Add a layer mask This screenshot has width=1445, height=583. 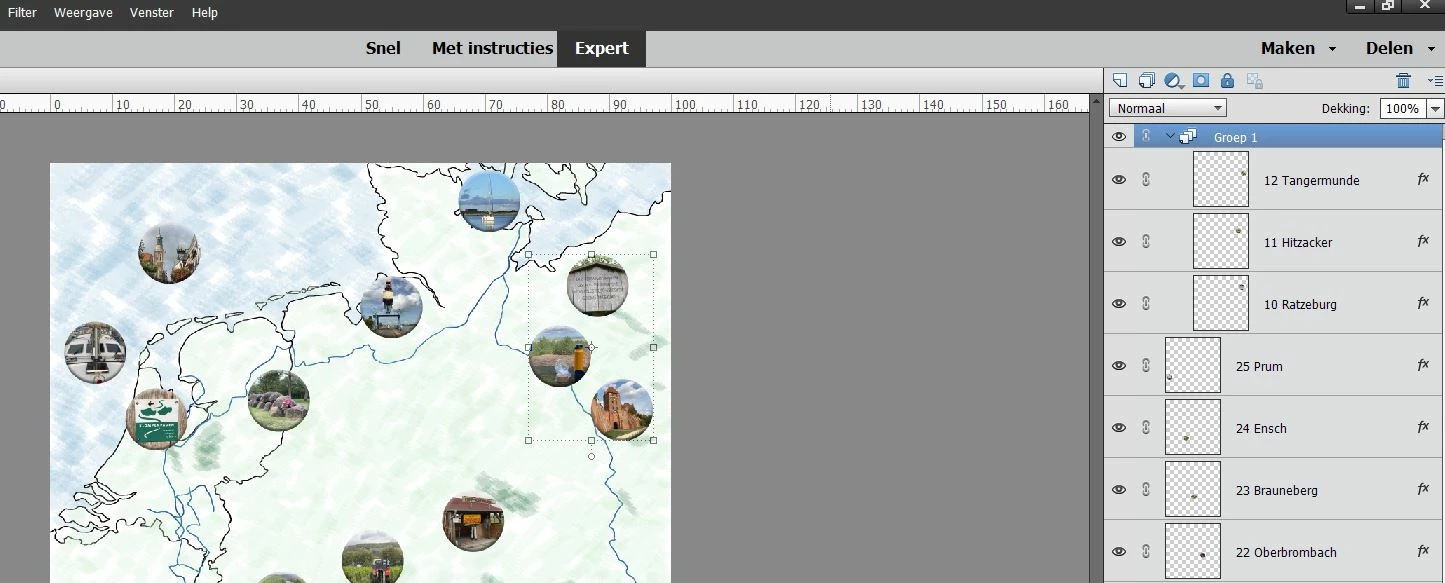coord(1201,81)
